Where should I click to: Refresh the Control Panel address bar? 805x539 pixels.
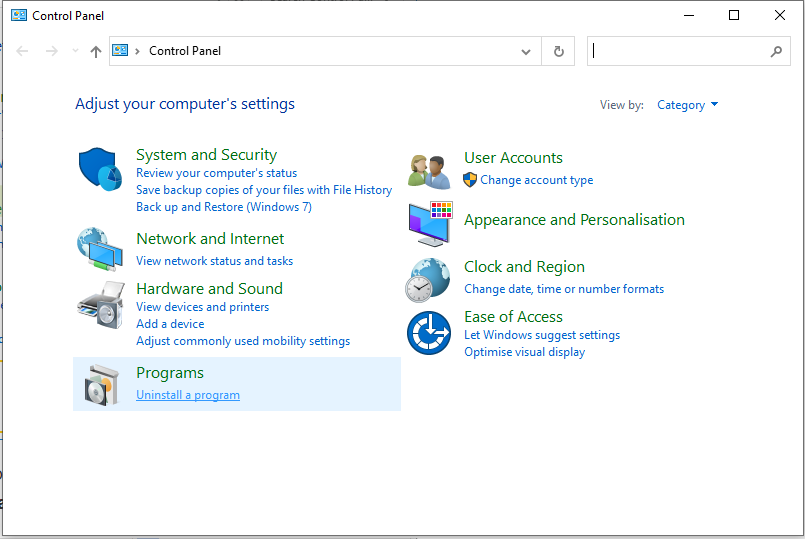[559, 51]
